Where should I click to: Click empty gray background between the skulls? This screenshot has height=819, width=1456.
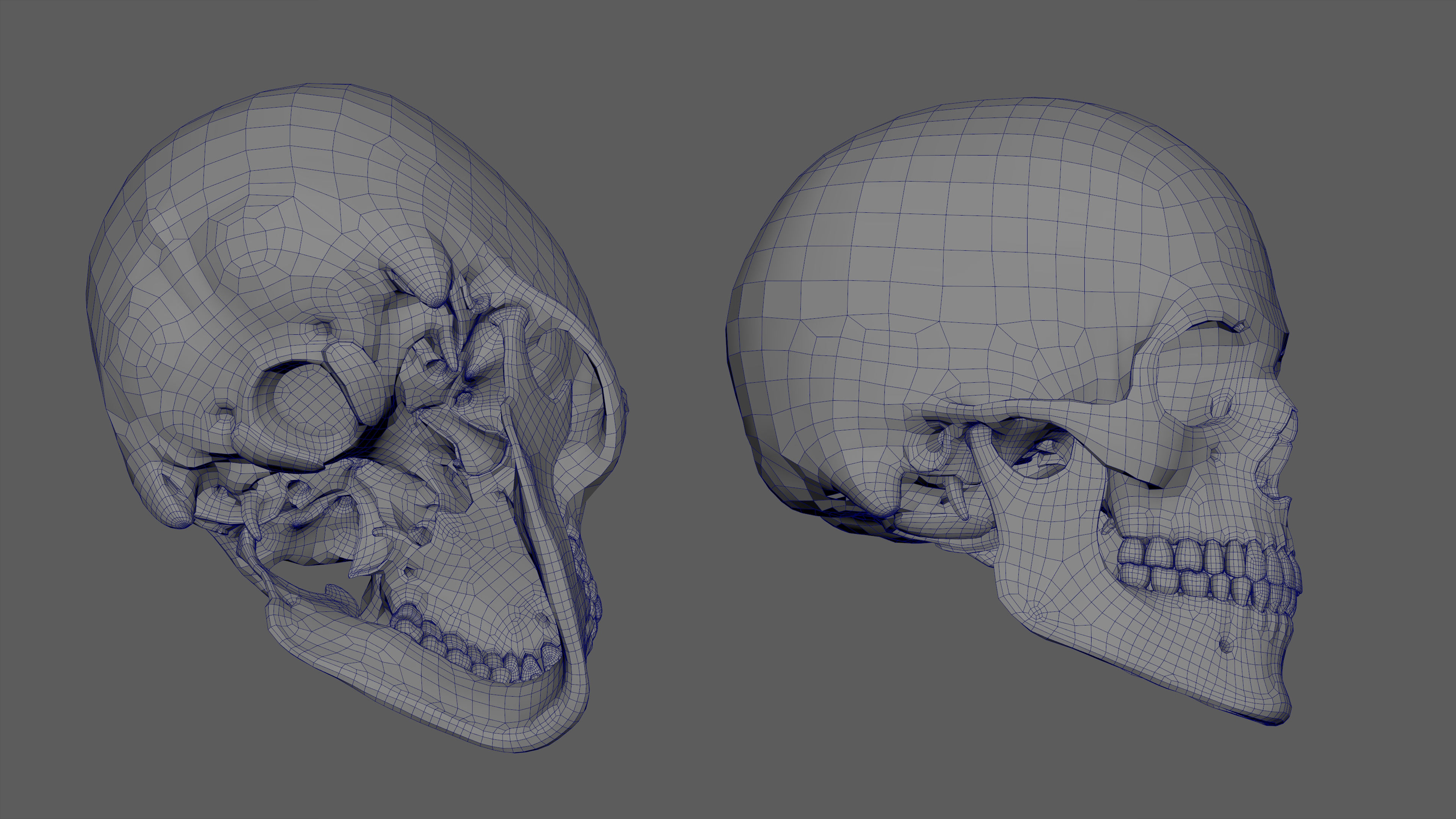678,452
